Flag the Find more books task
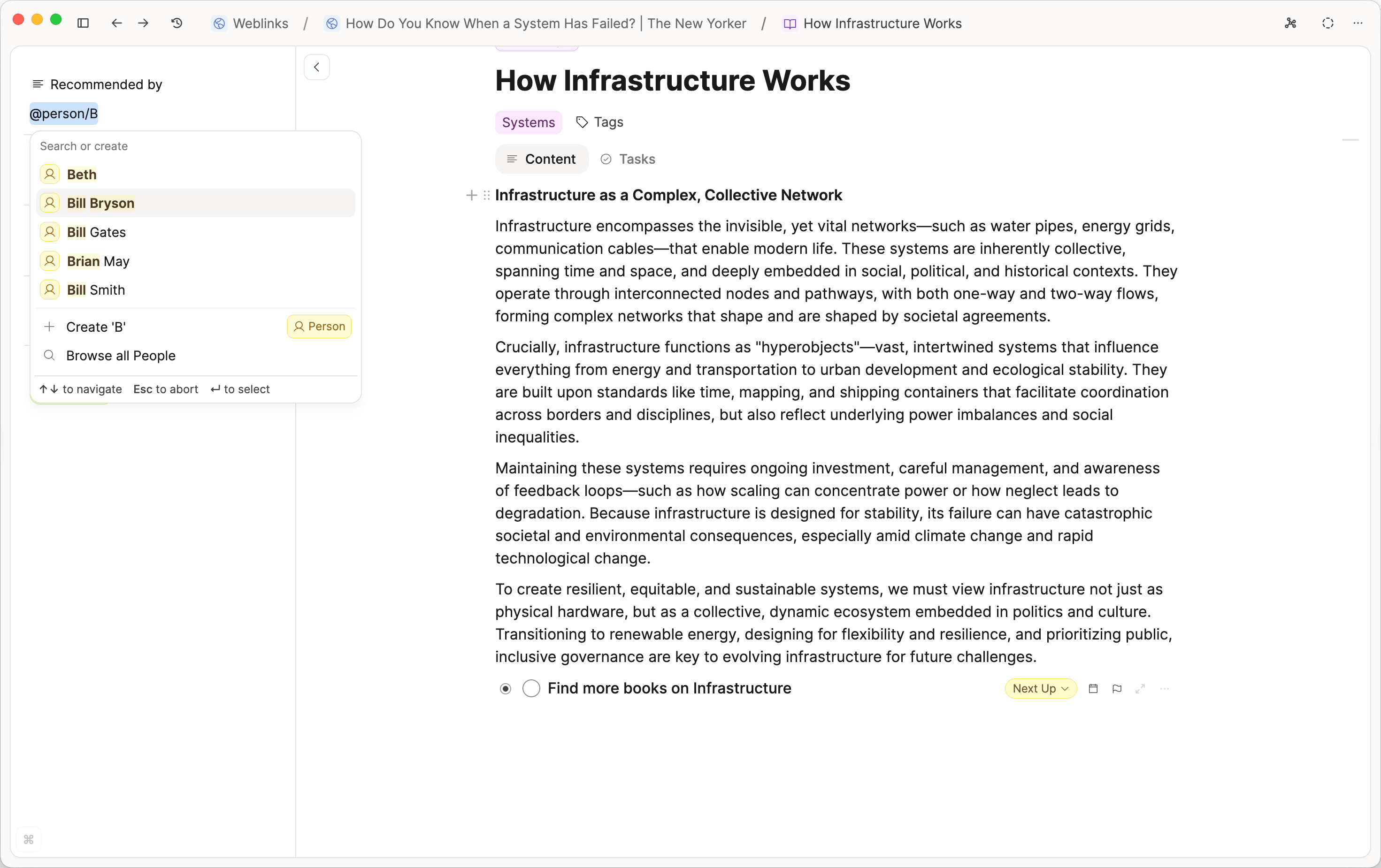 tap(1117, 689)
